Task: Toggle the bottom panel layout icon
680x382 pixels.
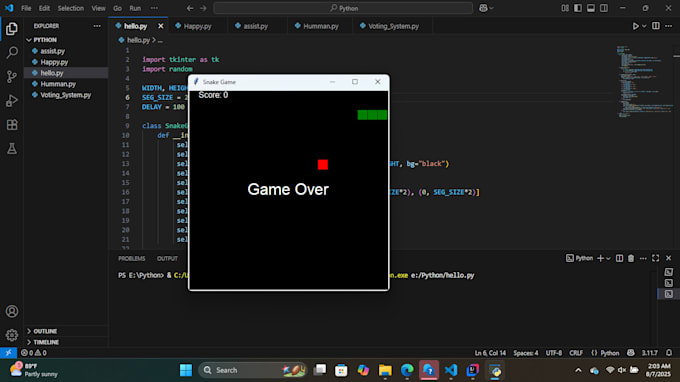Action: [591, 8]
